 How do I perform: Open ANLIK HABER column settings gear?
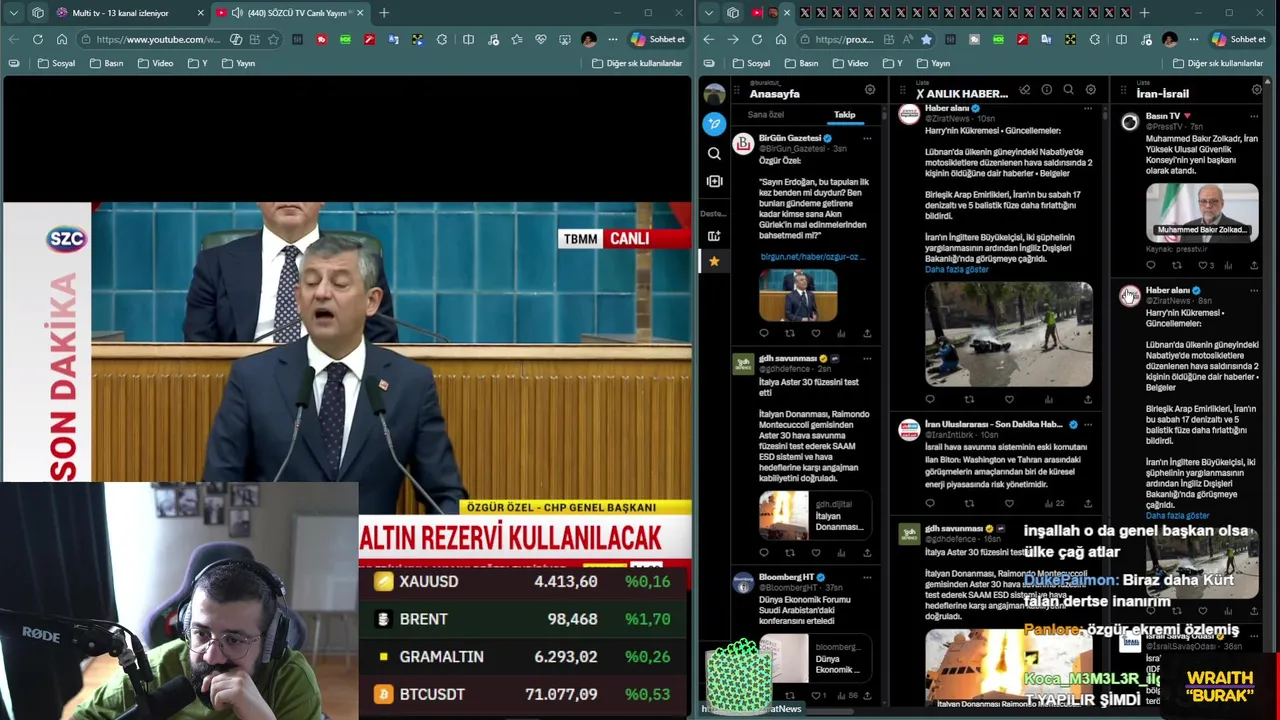click(x=1091, y=89)
